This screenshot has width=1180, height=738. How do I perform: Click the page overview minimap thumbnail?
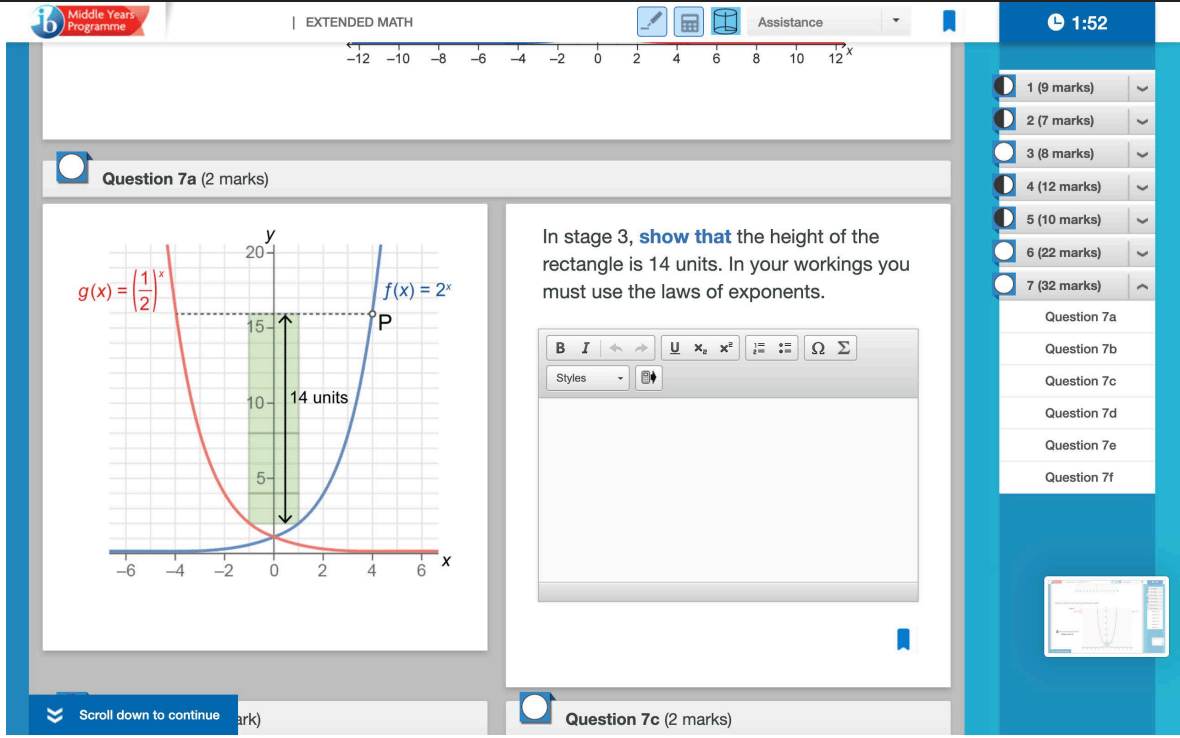point(1106,616)
